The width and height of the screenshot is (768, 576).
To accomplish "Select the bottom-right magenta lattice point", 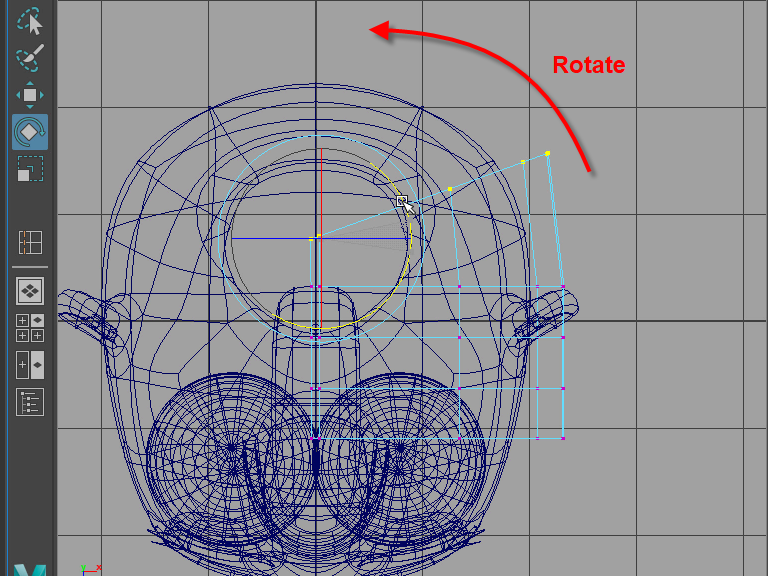I will tap(563, 438).
